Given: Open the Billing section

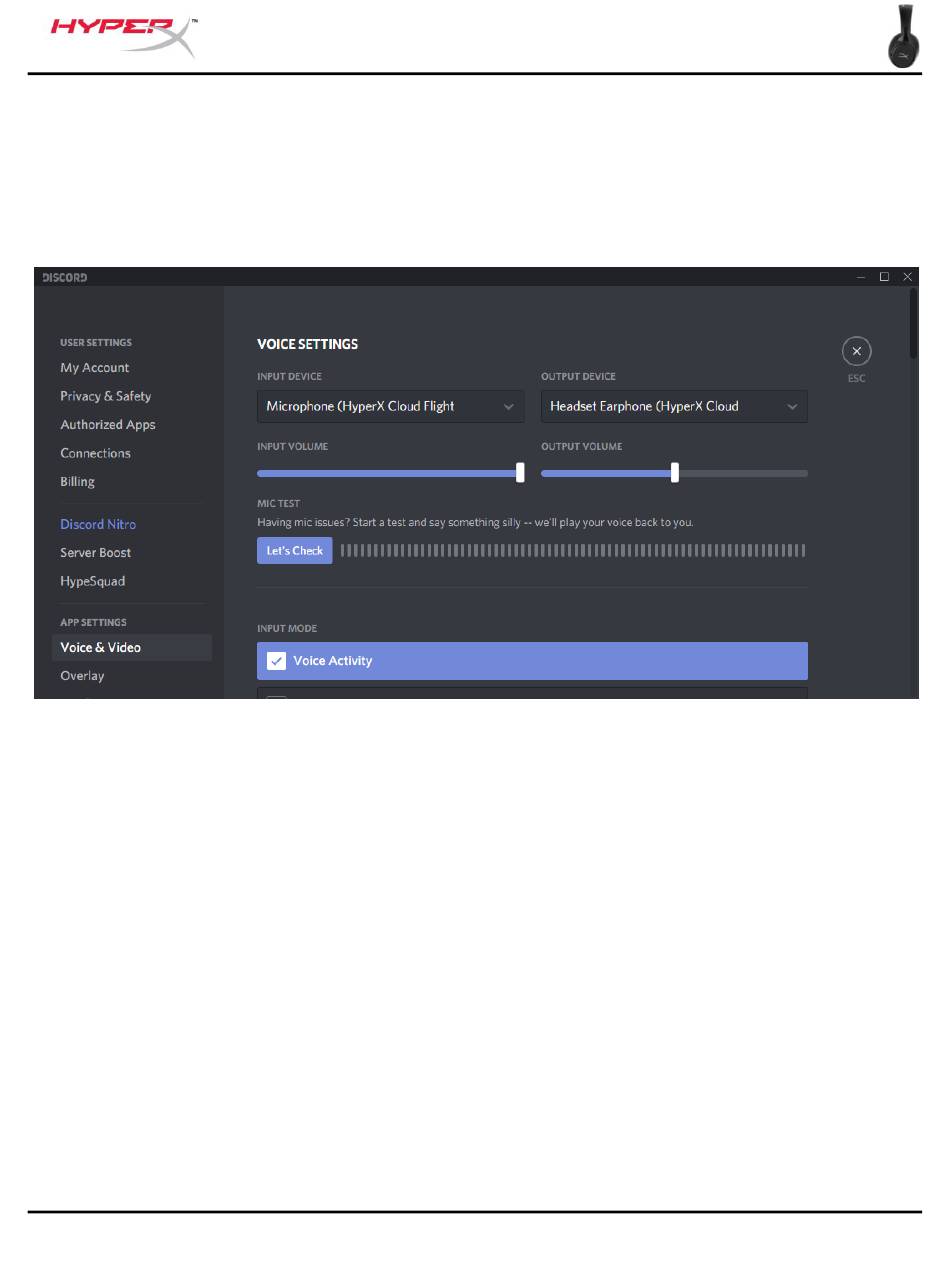Looking at the screenshot, I should click(x=78, y=482).
